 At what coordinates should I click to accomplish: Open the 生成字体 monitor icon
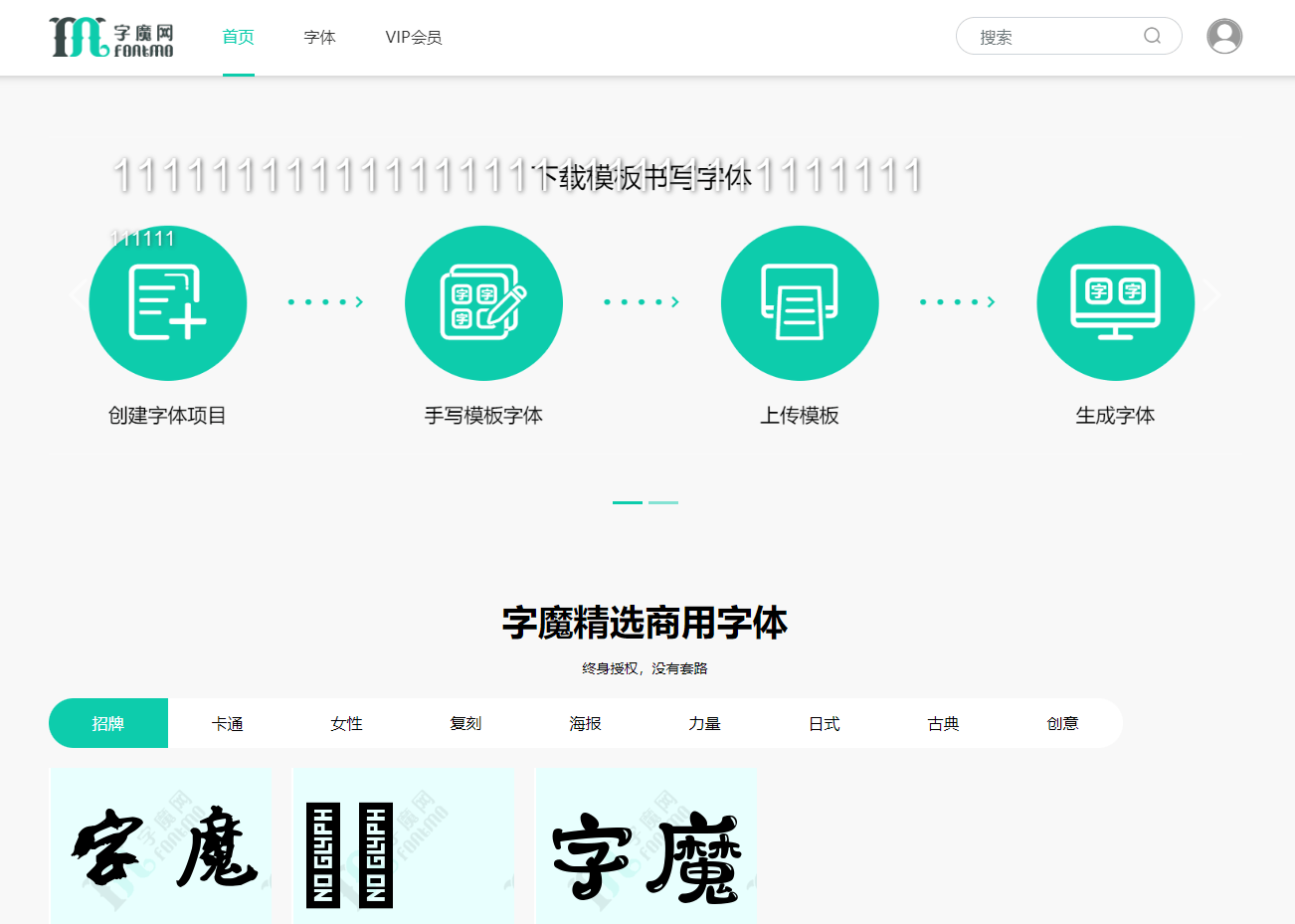[x=1115, y=302]
